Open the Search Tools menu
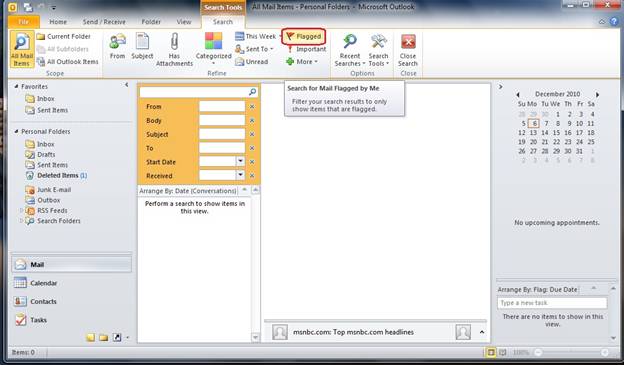The width and height of the screenshot is (624, 365). point(378,50)
